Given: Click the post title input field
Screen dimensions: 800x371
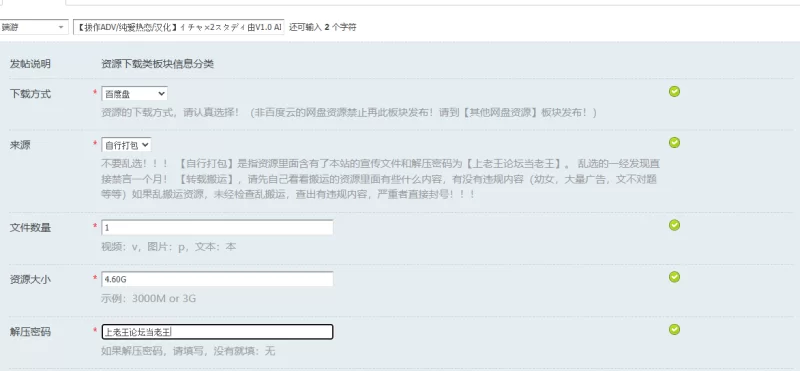Looking at the screenshot, I should point(179,27).
